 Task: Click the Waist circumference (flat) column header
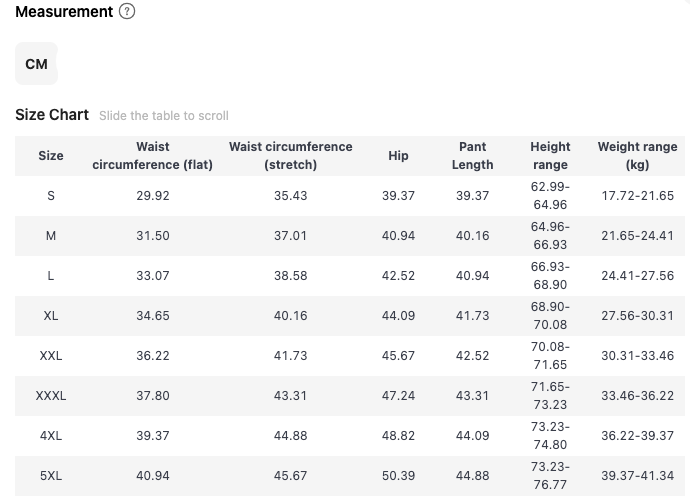(153, 155)
